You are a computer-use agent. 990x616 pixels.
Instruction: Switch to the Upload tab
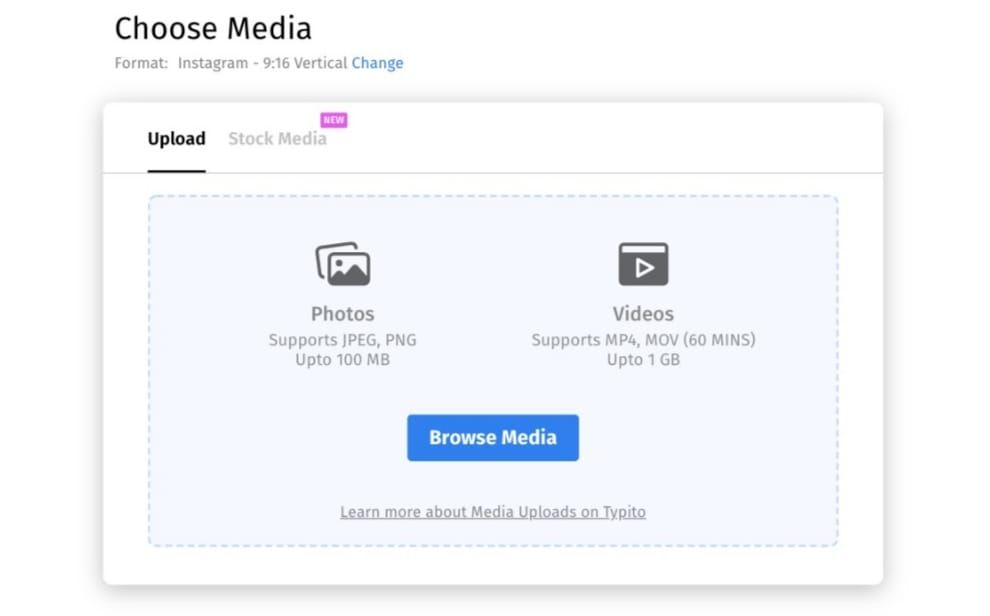click(x=177, y=139)
